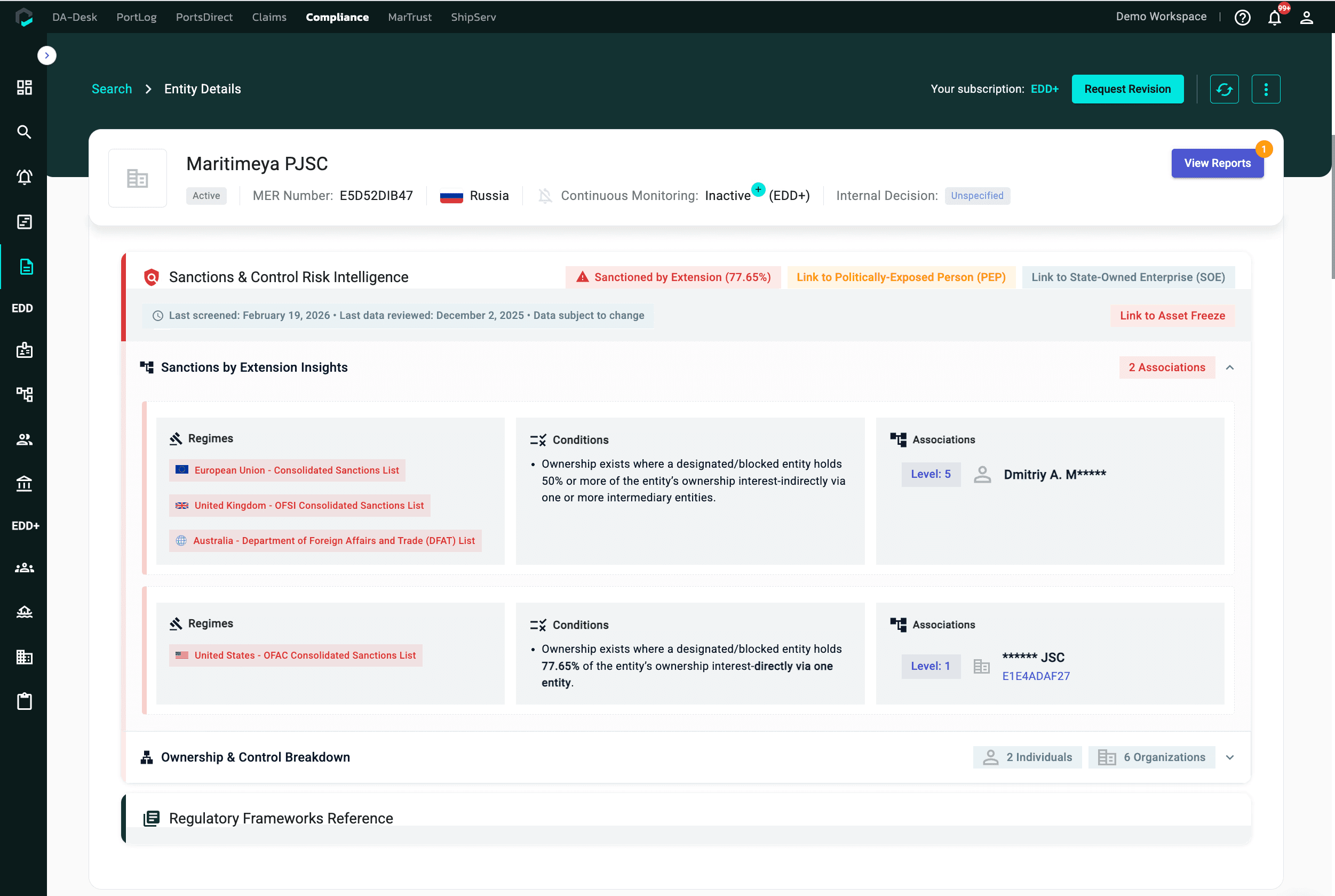Click the refresh sync icon button

pos(1224,89)
